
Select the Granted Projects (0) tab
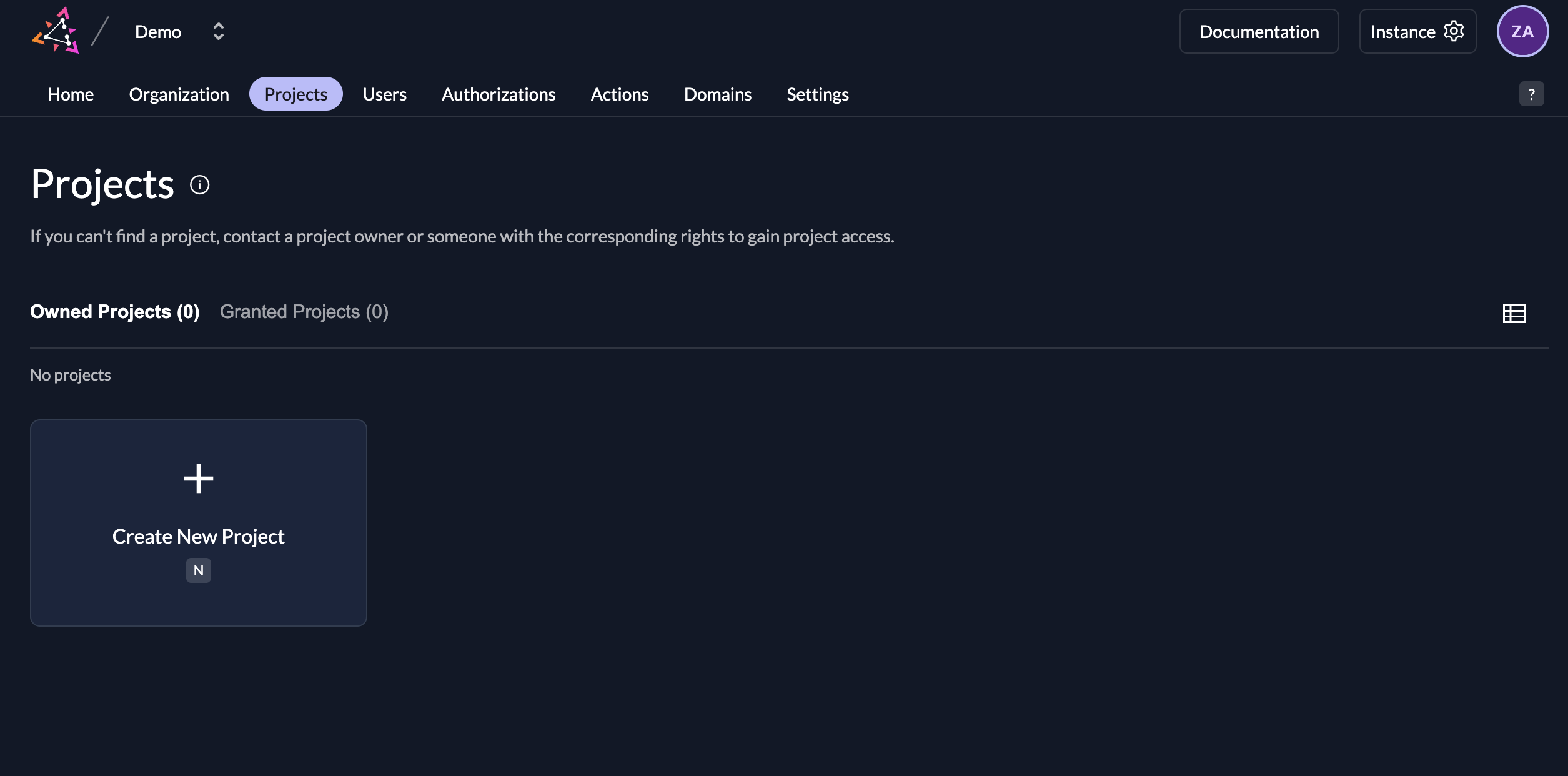click(x=304, y=312)
